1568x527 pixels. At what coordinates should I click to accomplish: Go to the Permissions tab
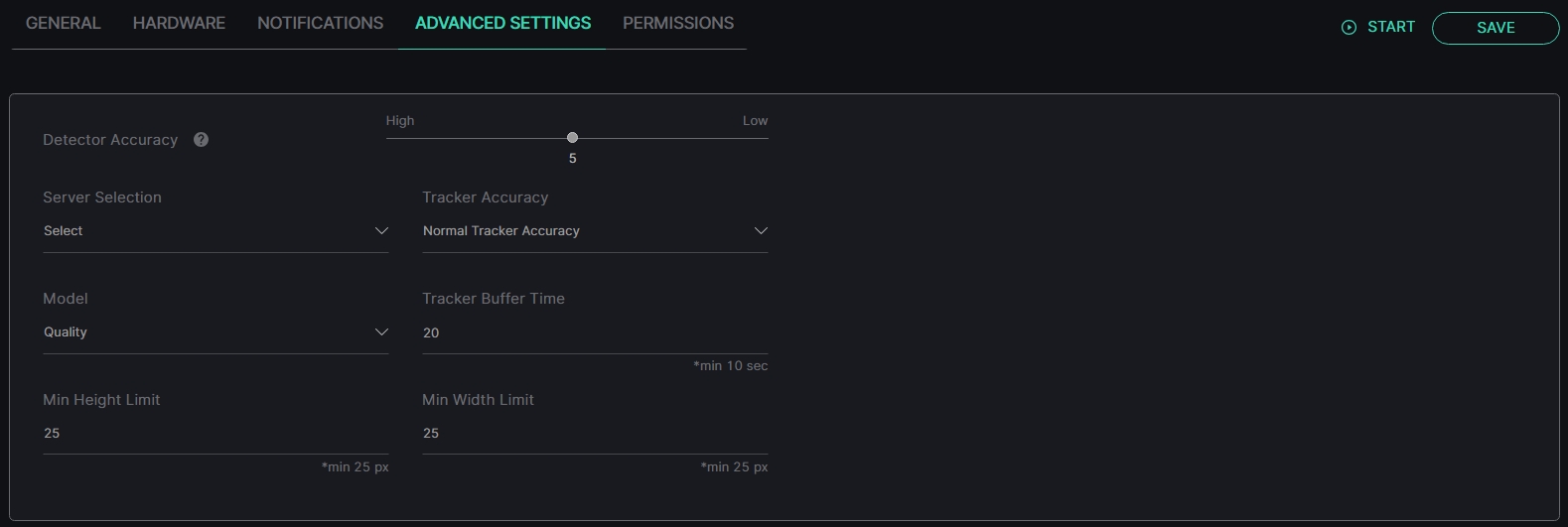pyautogui.click(x=678, y=23)
